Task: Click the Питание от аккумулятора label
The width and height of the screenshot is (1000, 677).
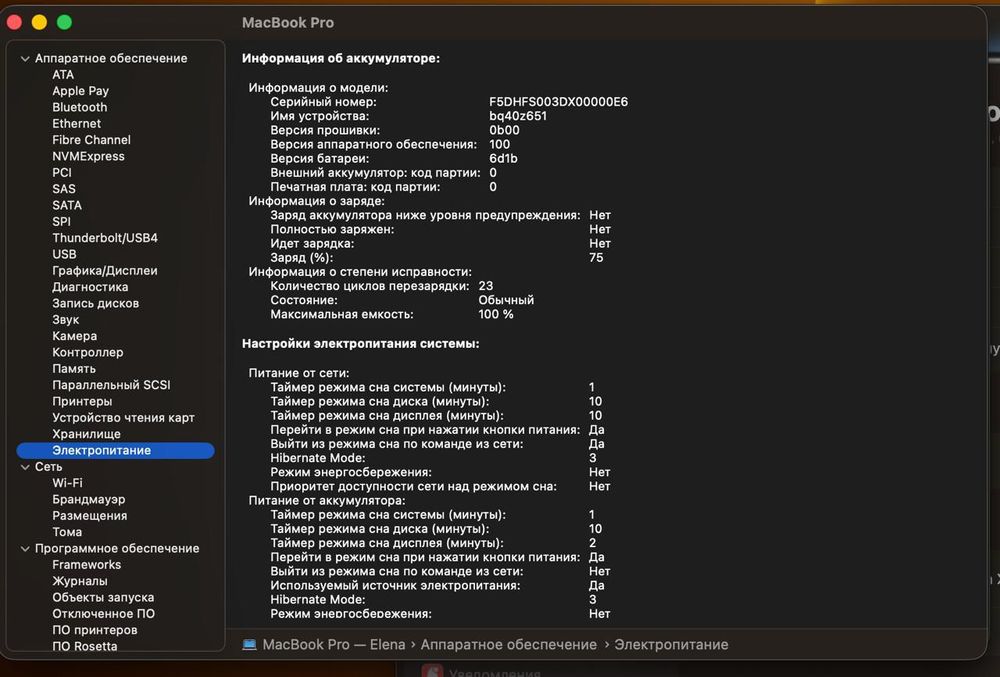Action: (x=327, y=500)
